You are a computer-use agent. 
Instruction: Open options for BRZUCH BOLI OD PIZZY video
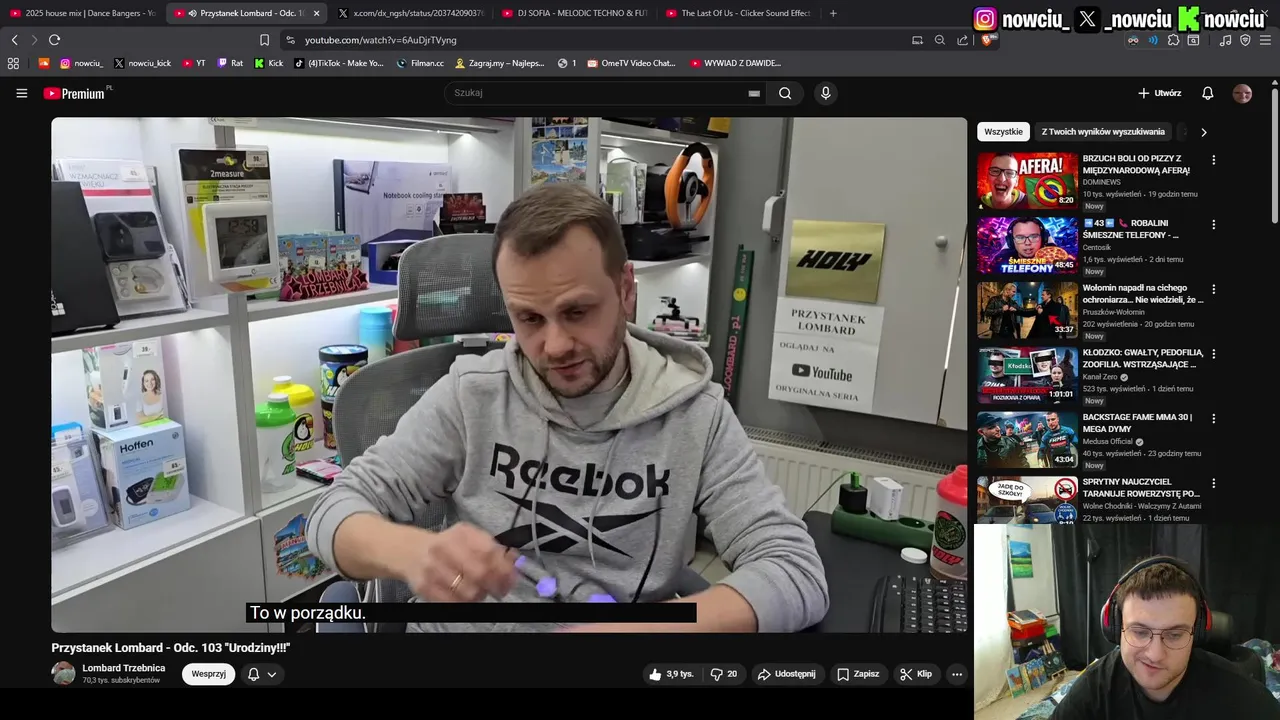pos(1214,160)
